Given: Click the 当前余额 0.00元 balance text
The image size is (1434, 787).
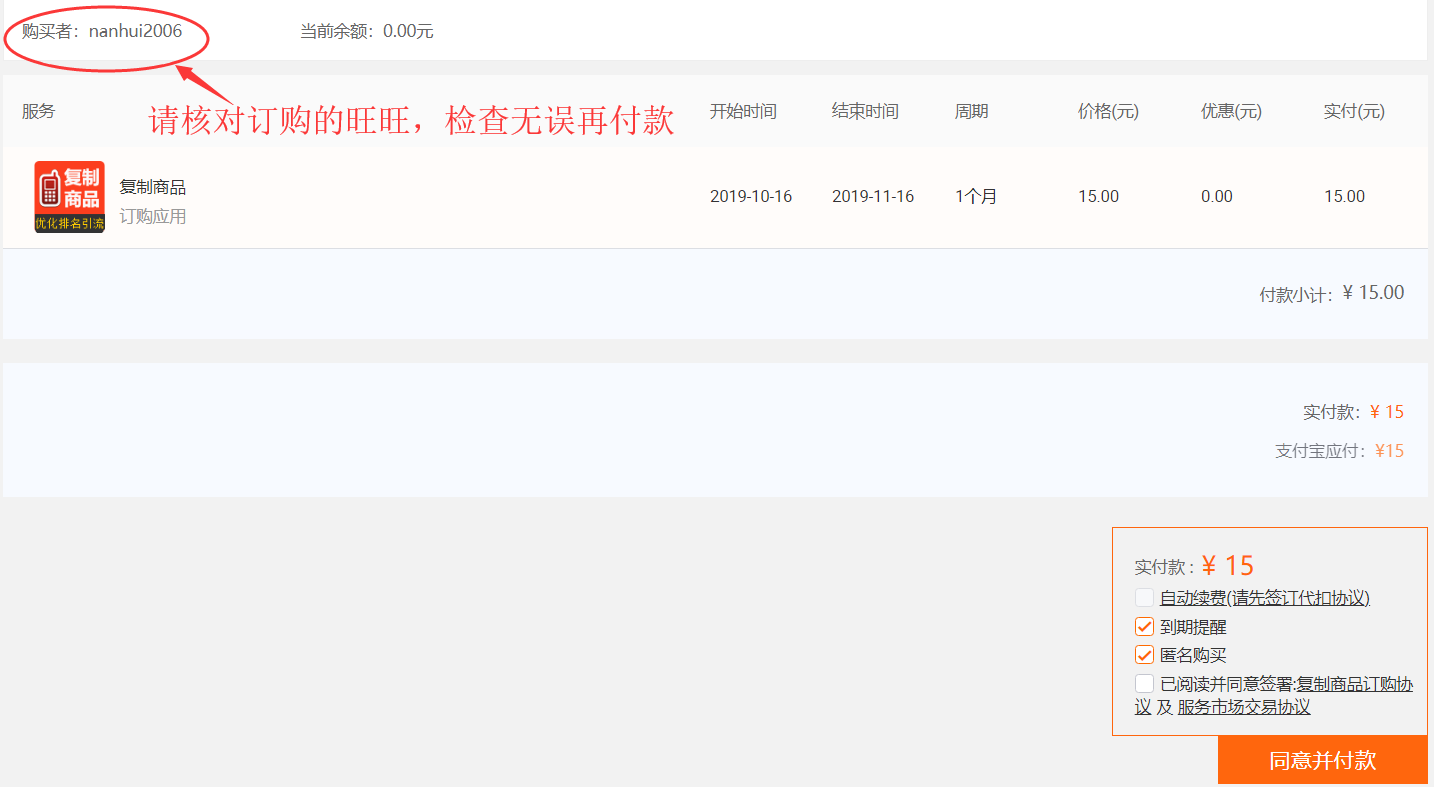Looking at the screenshot, I should pos(366,31).
